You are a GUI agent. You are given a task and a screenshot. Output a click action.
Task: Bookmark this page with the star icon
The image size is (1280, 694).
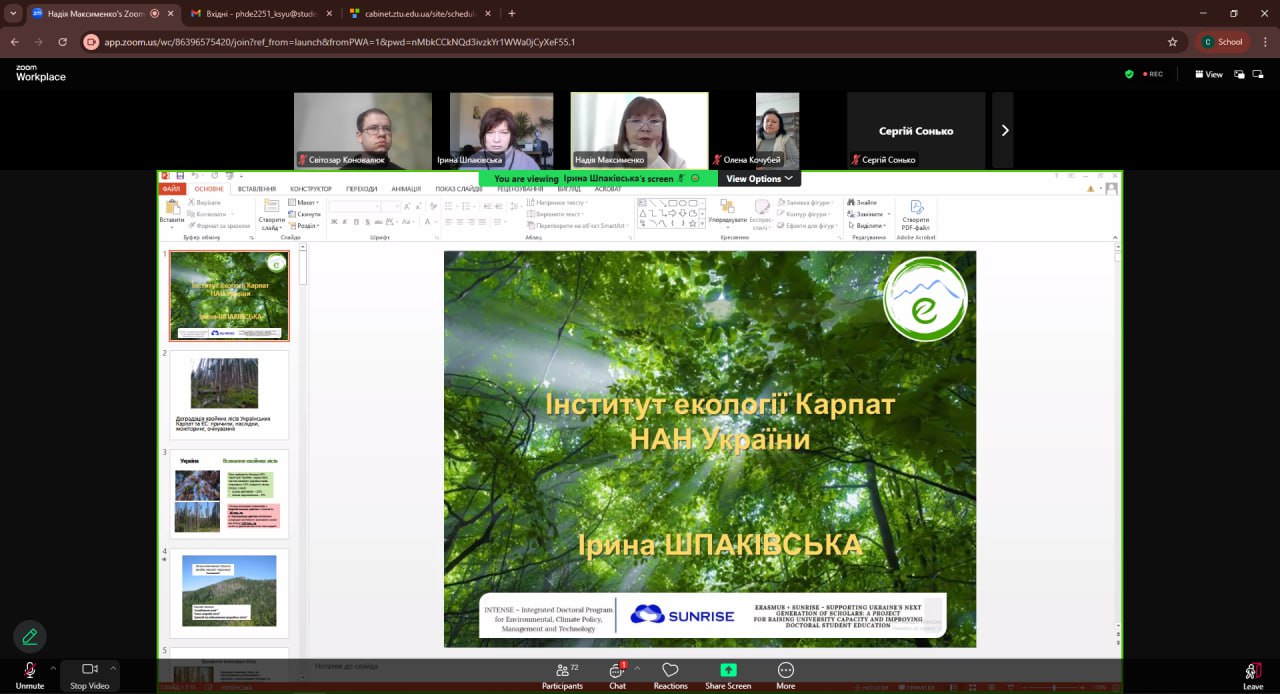[1172, 42]
